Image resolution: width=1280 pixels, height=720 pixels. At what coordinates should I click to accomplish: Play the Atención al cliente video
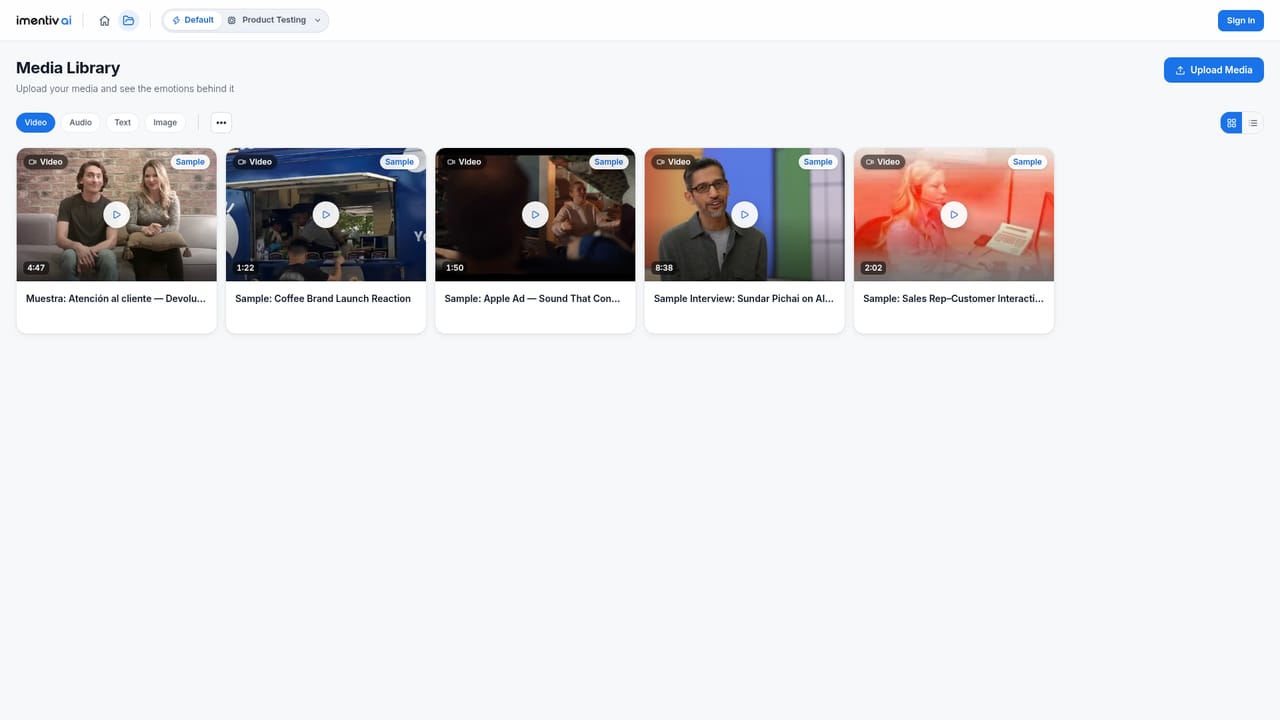click(117, 214)
